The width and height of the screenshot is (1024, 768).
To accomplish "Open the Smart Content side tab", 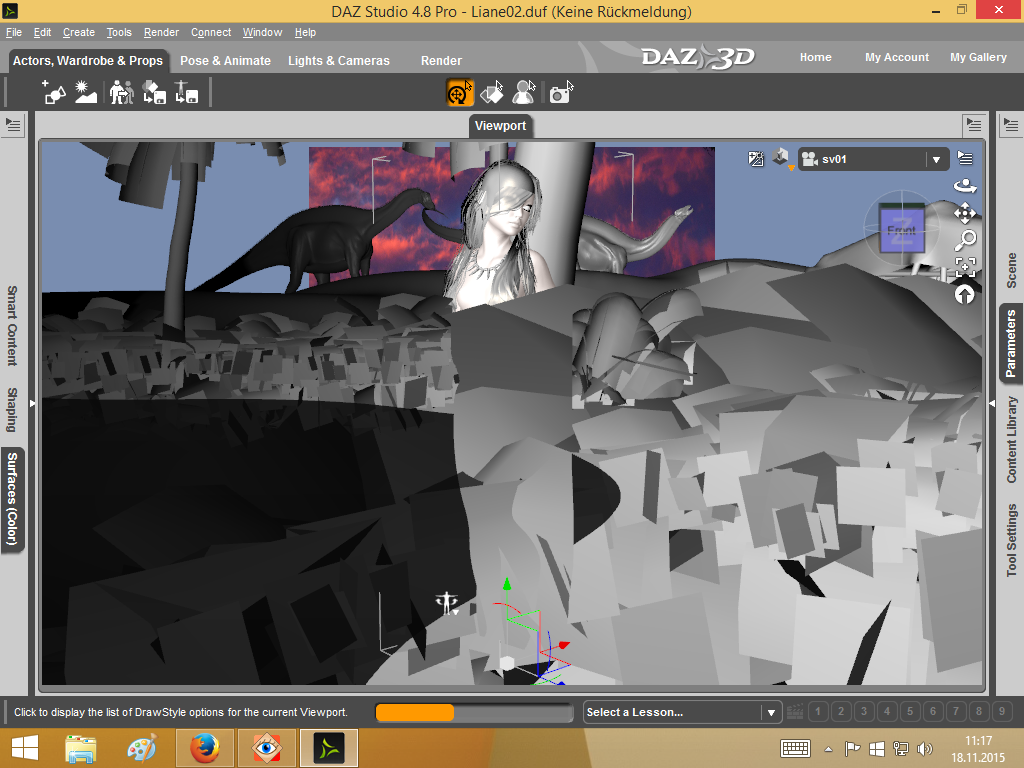I will coord(12,325).
